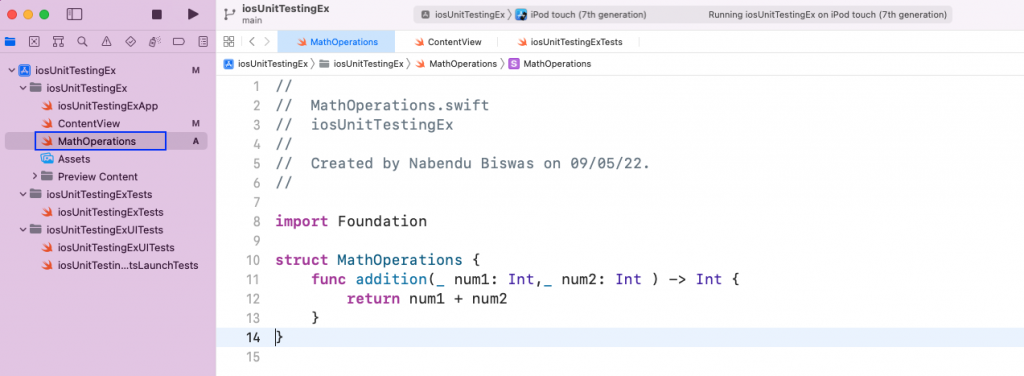Open the source control navigator icon
Image resolution: width=1024 pixels, height=376 pixels.
(x=34, y=42)
